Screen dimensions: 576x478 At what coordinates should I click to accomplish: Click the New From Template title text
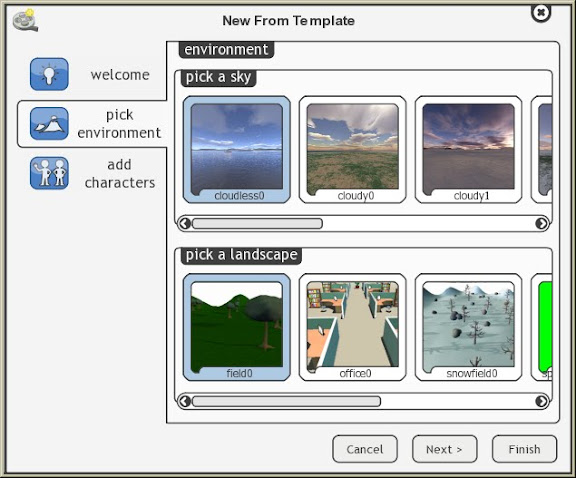click(288, 21)
